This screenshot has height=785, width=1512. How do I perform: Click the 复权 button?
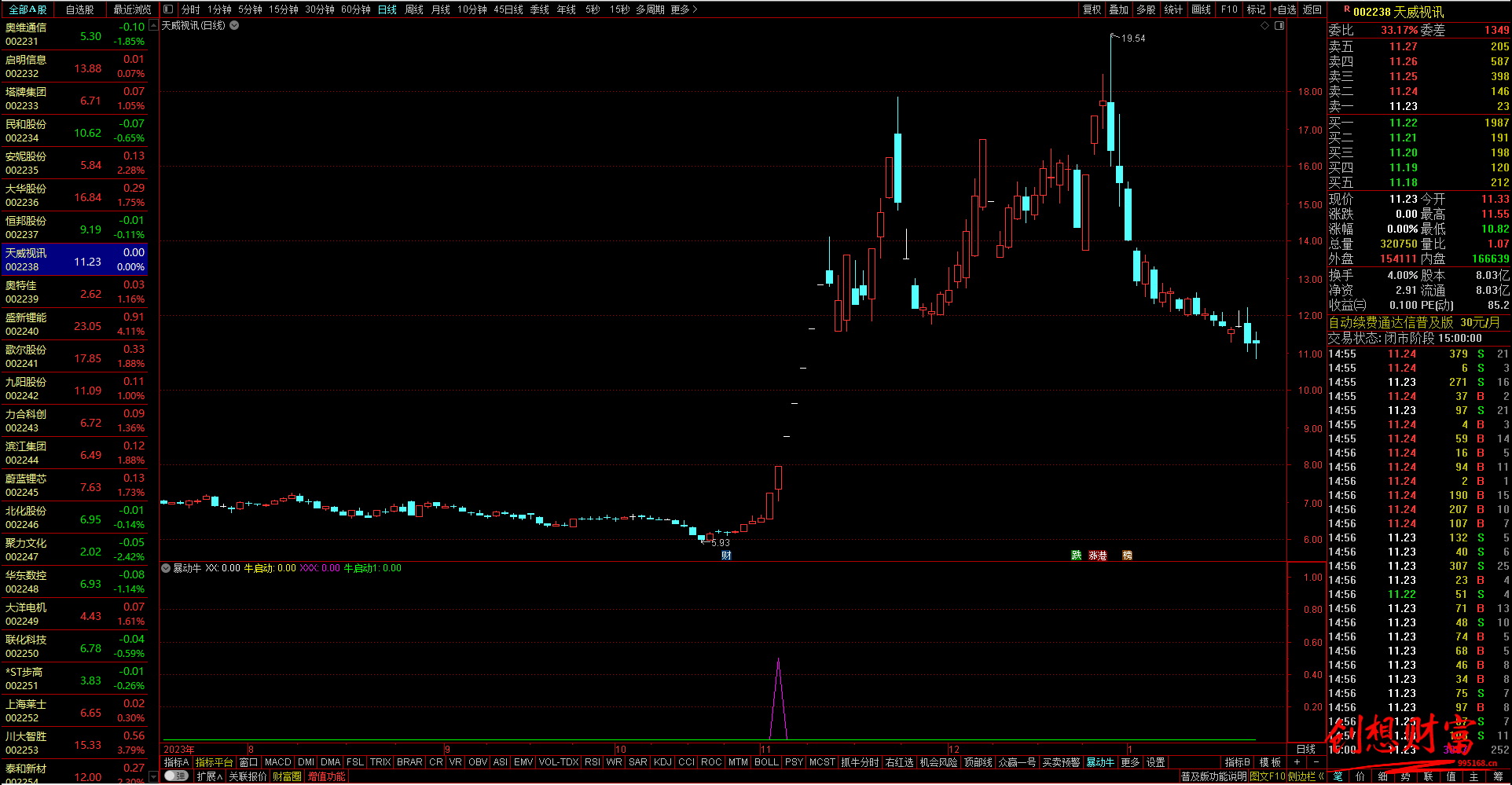pos(1092,9)
